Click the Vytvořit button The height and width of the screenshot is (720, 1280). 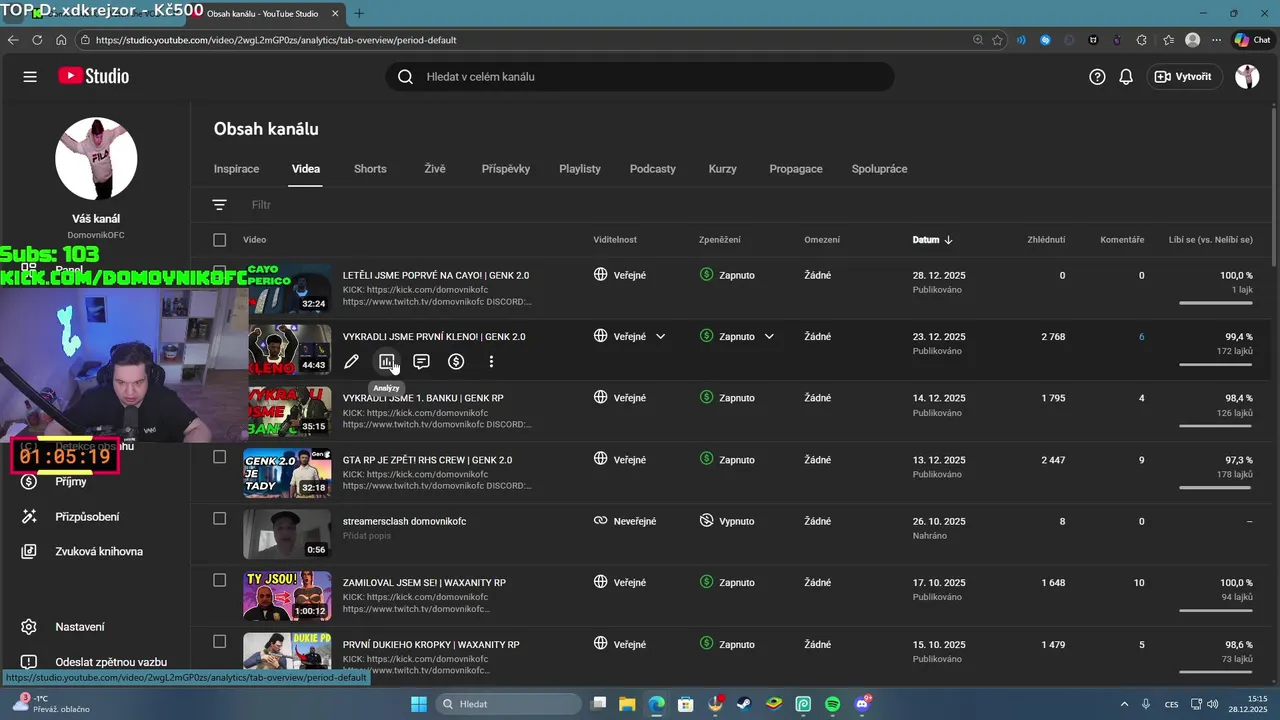click(x=1184, y=77)
